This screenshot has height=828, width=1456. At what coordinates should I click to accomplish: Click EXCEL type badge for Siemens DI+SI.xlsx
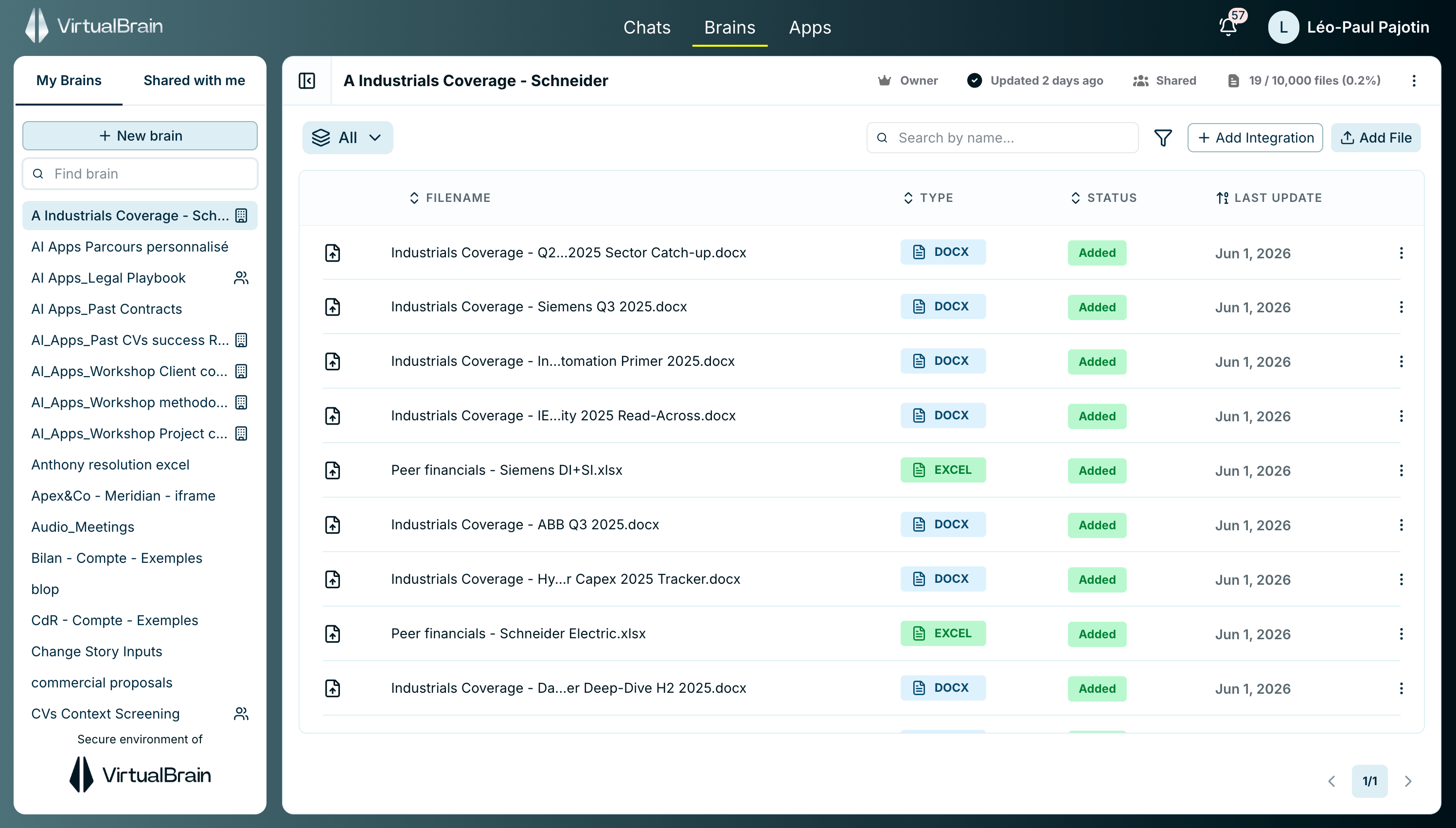[943, 470]
